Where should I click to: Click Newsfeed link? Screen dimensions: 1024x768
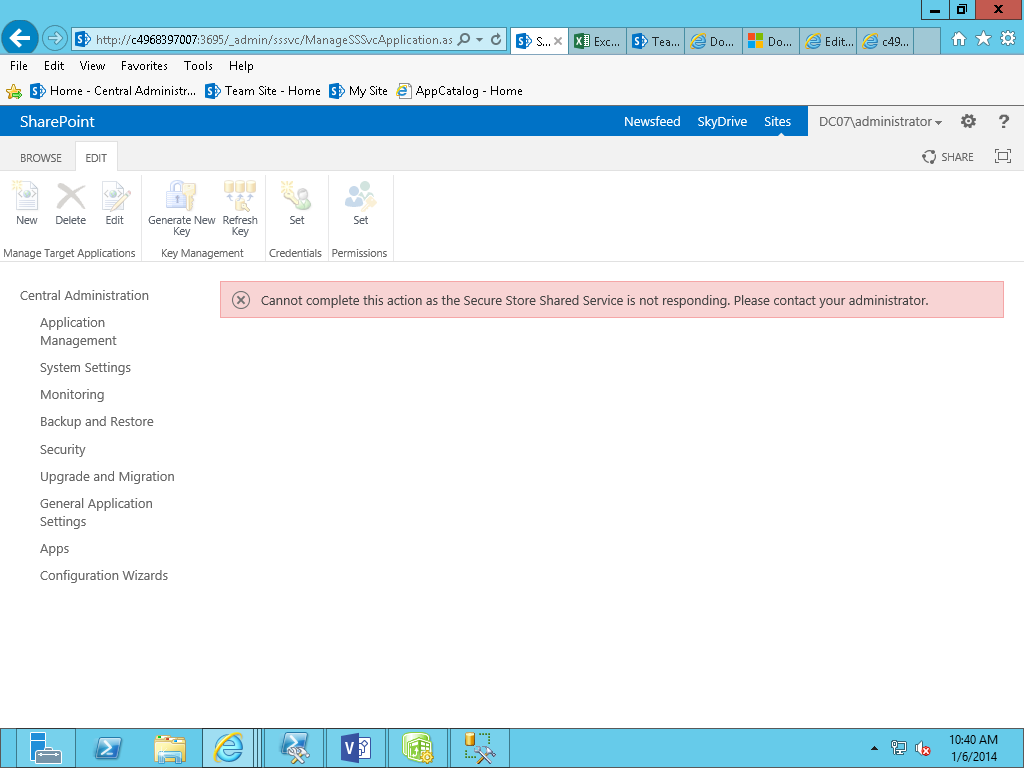click(x=652, y=121)
